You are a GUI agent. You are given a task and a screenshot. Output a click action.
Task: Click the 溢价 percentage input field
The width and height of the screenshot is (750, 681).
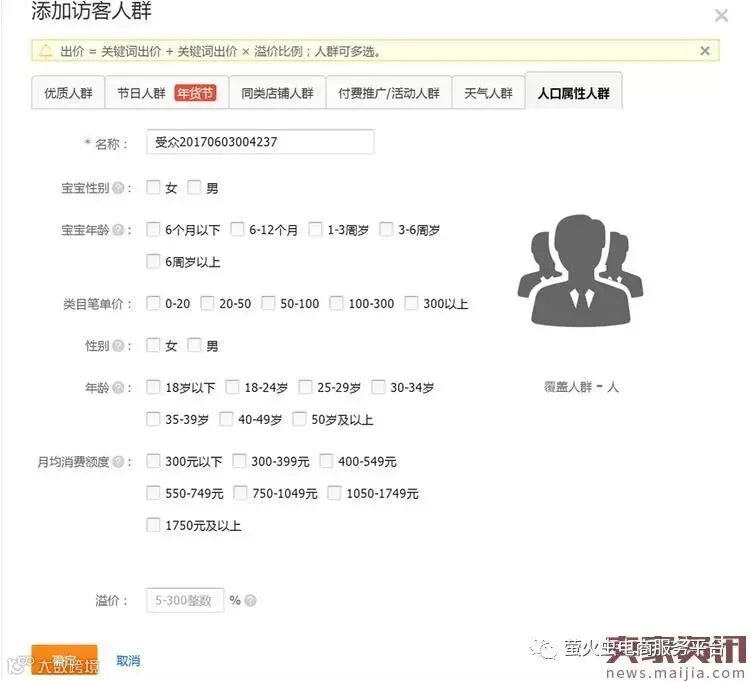tap(185, 601)
